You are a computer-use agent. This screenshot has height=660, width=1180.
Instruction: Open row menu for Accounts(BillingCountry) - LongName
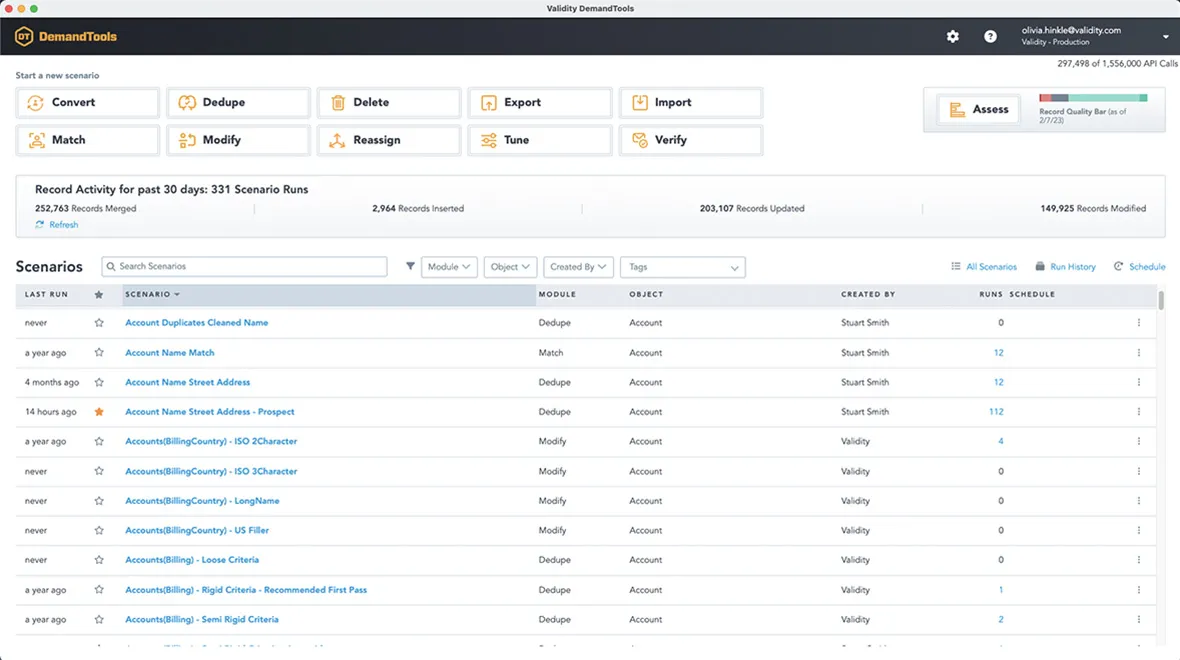coord(1139,501)
